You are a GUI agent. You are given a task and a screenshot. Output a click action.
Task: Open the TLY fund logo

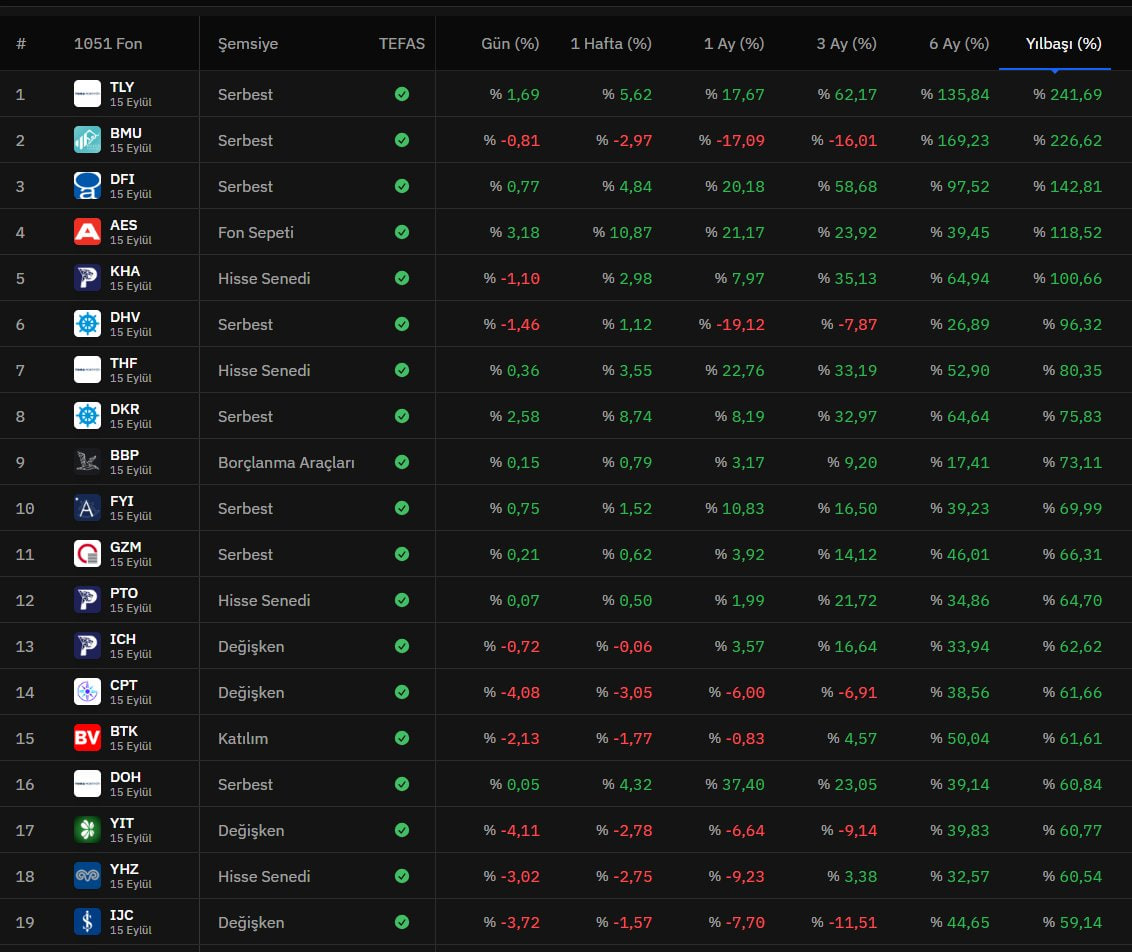coord(87,94)
